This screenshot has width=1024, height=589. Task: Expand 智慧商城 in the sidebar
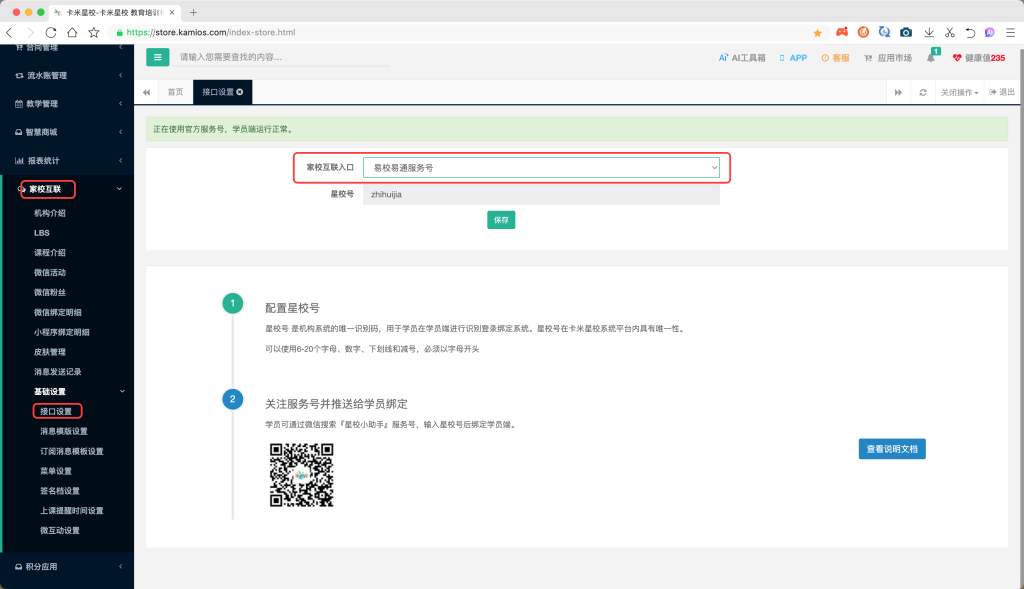(x=67, y=132)
